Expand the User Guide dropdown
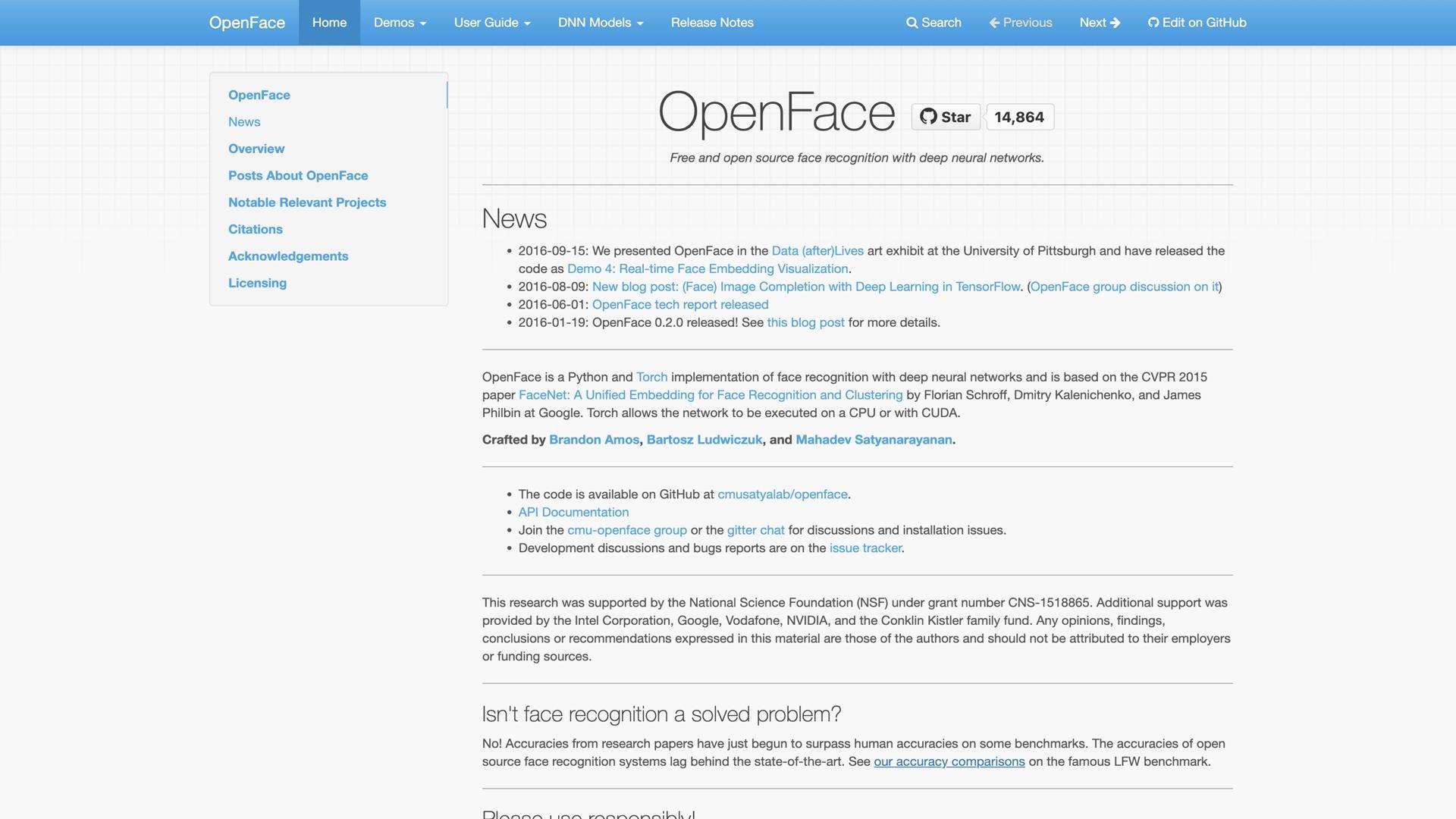 point(491,23)
